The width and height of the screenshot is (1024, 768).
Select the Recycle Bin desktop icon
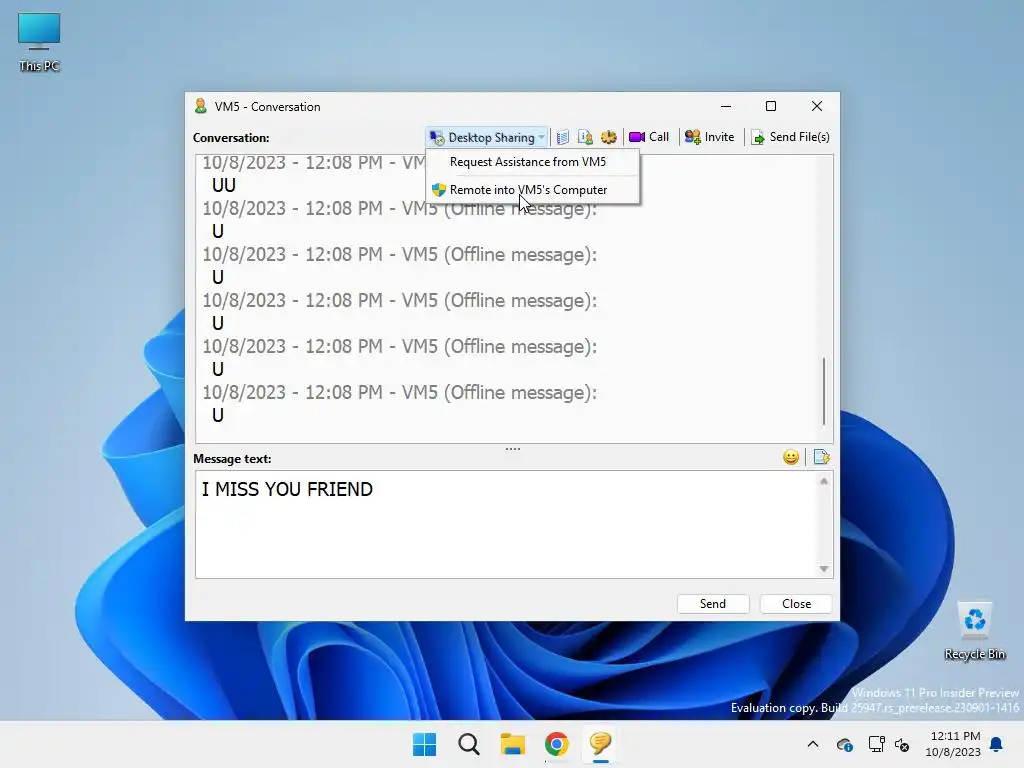point(974,631)
